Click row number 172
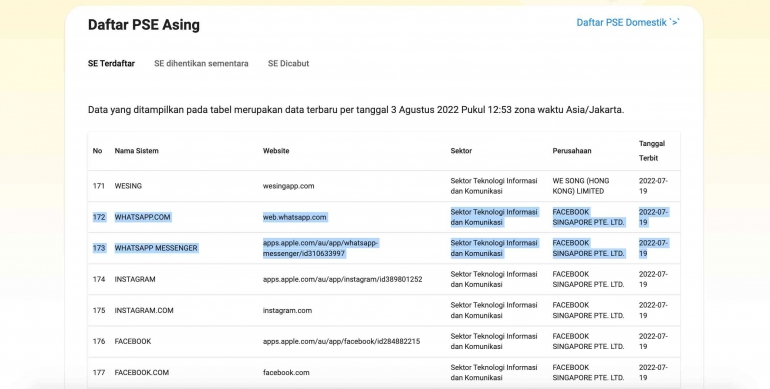The image size is (770, 389). click(x=99, y=217)
